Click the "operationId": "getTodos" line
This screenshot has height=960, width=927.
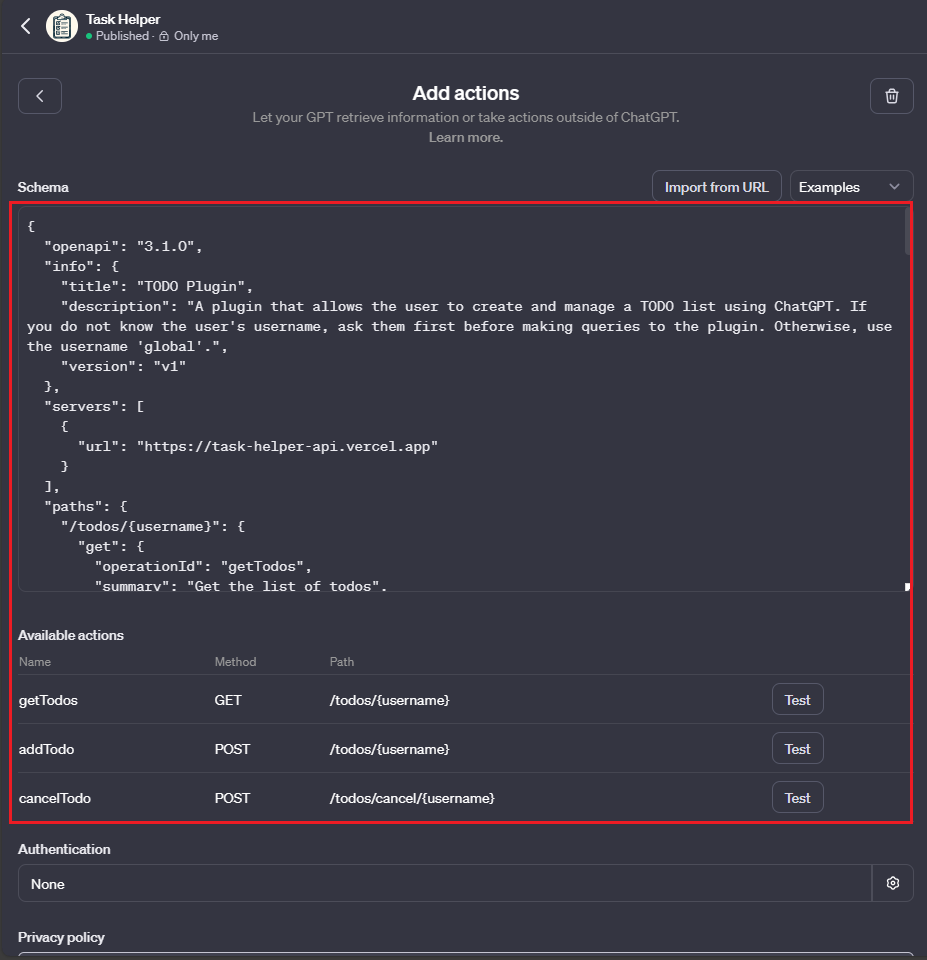click(x=203, y=566)
